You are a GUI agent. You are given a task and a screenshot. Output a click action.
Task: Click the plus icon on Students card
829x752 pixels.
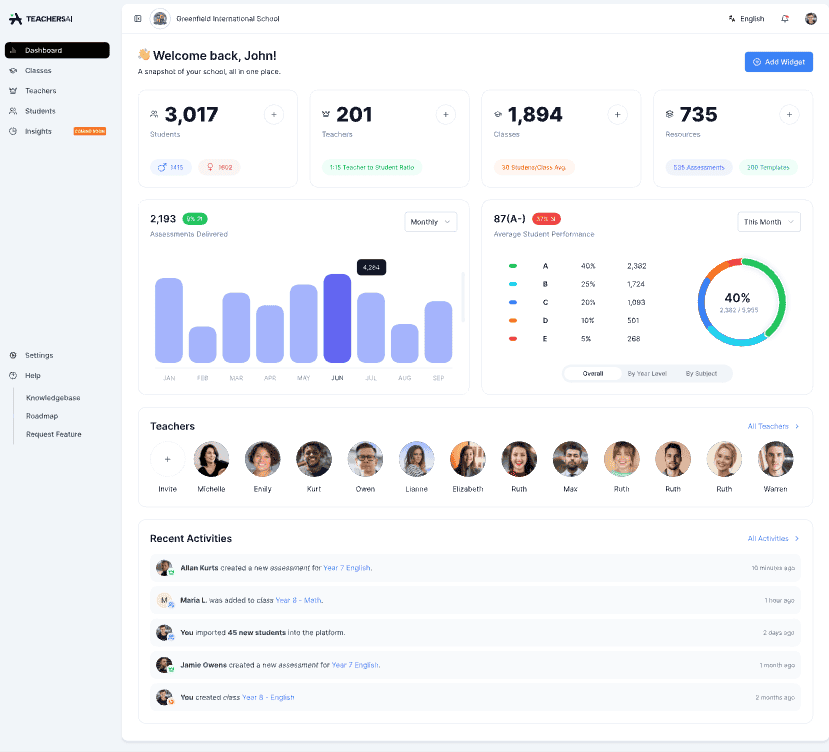pyautogui.click(x=274, y=115)
